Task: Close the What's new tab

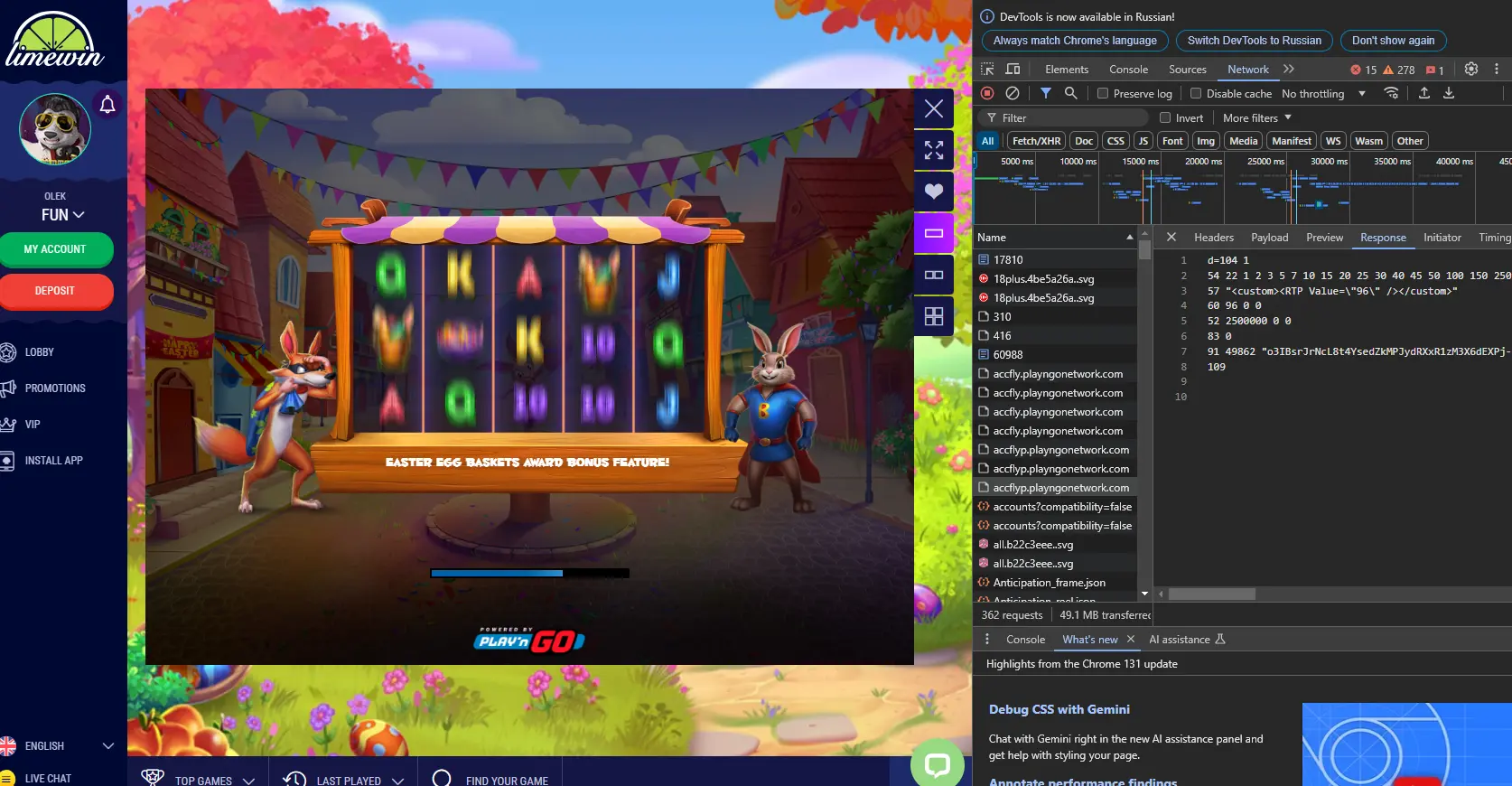Action: tap(1130, 639)
